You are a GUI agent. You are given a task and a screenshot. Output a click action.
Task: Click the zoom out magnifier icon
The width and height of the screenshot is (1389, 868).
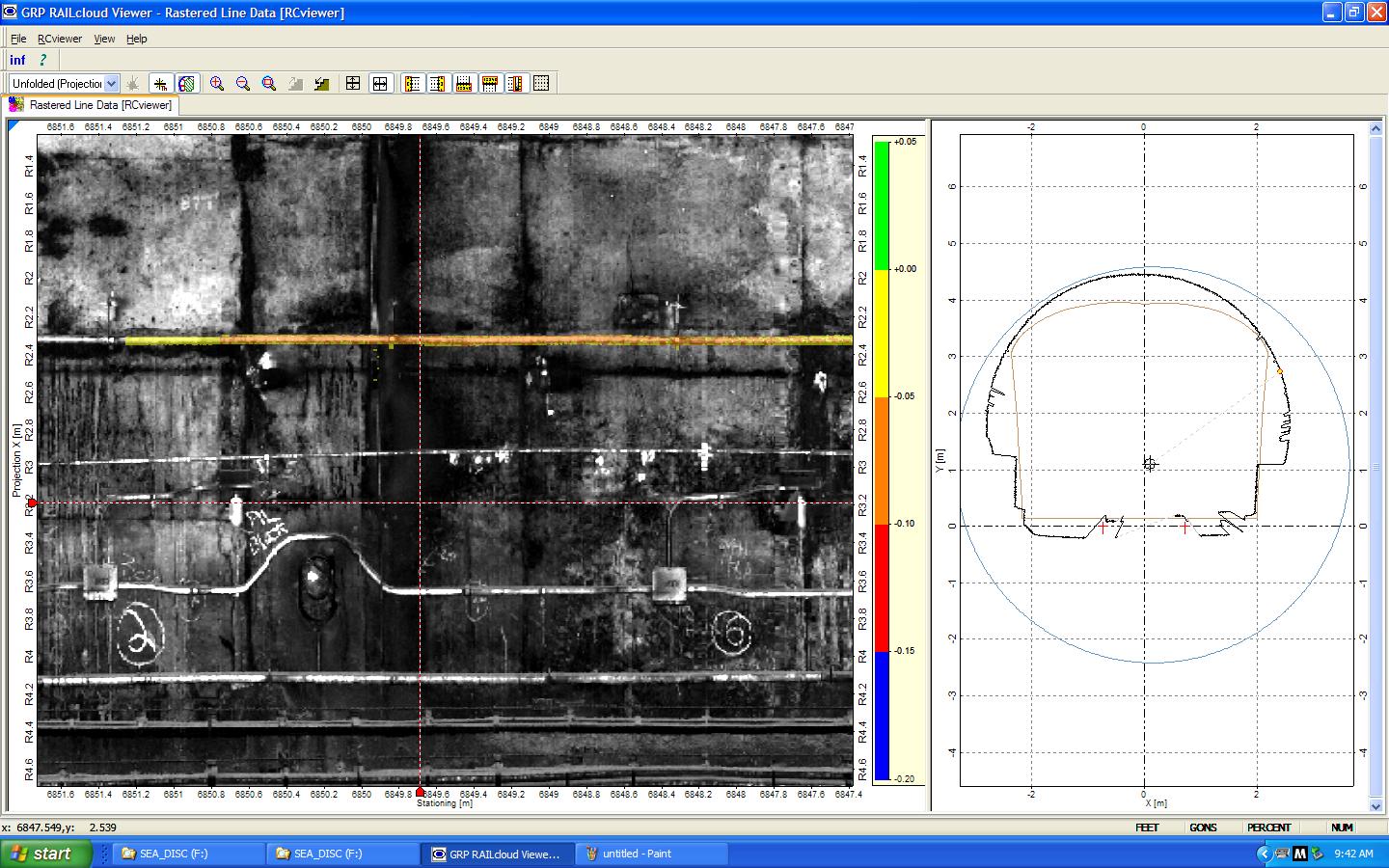pos(243,84)
